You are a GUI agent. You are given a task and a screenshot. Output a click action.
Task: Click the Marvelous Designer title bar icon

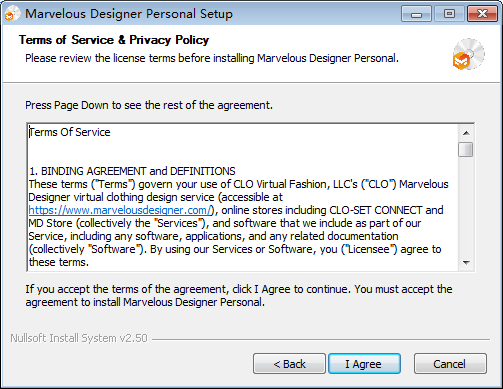point(12,14)
